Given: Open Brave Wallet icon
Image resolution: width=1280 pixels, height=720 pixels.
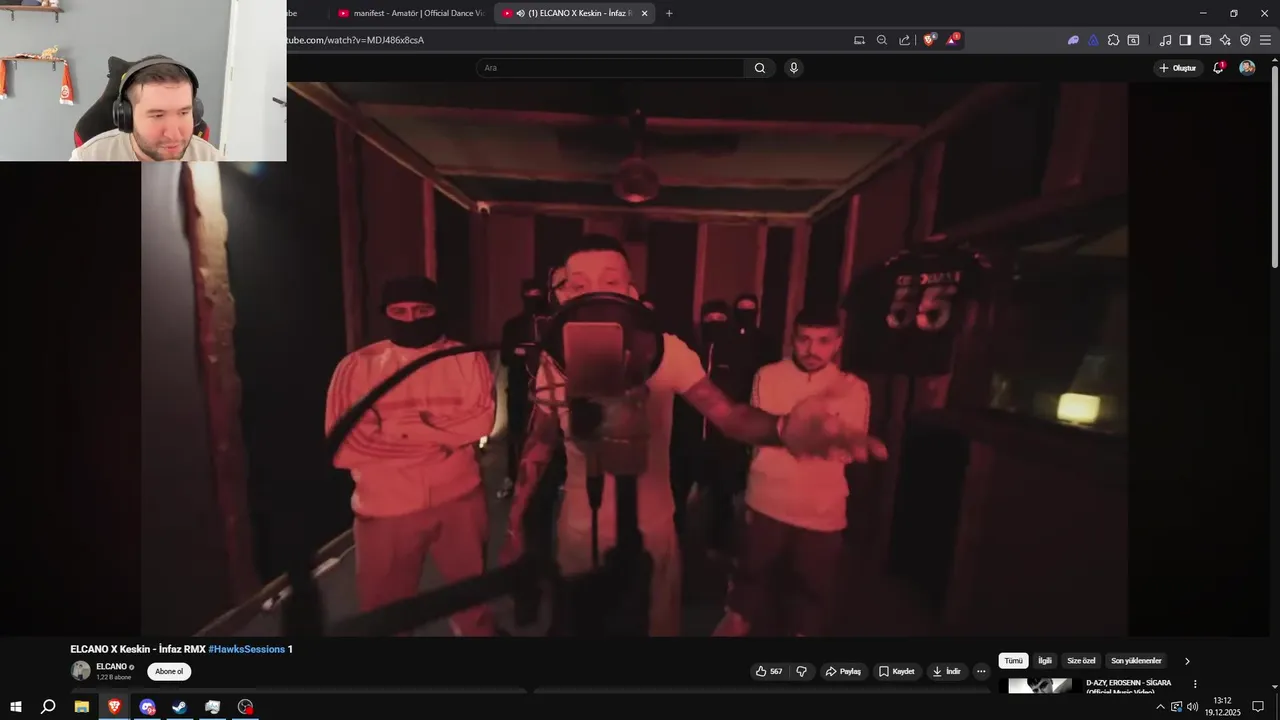Looking at the screenshot, I should coord(1205,40).
